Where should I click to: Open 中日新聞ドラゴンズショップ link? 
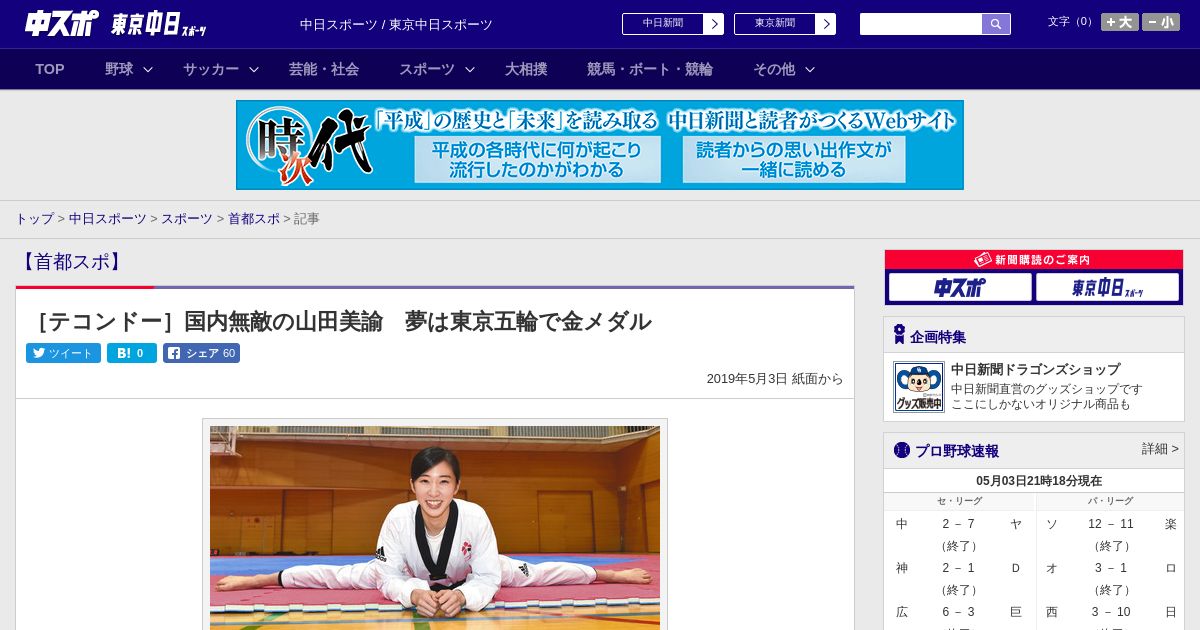click(1035, 369)
